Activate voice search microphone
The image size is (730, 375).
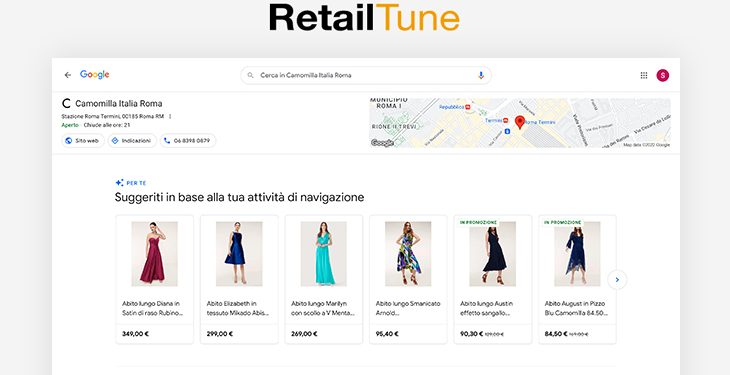(x=481, y=75)
